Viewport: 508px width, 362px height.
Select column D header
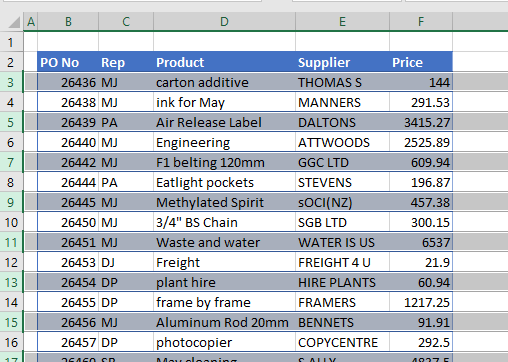click(x=224, y=22)
